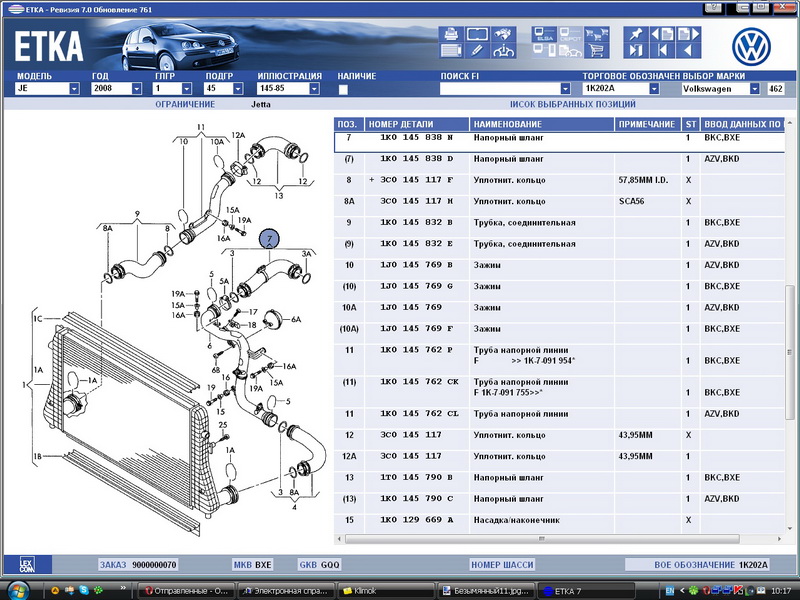This screenshot has width=800, height=600.
Task: Click the printer icon in the toolbar
Action: [x=451, y=35]
